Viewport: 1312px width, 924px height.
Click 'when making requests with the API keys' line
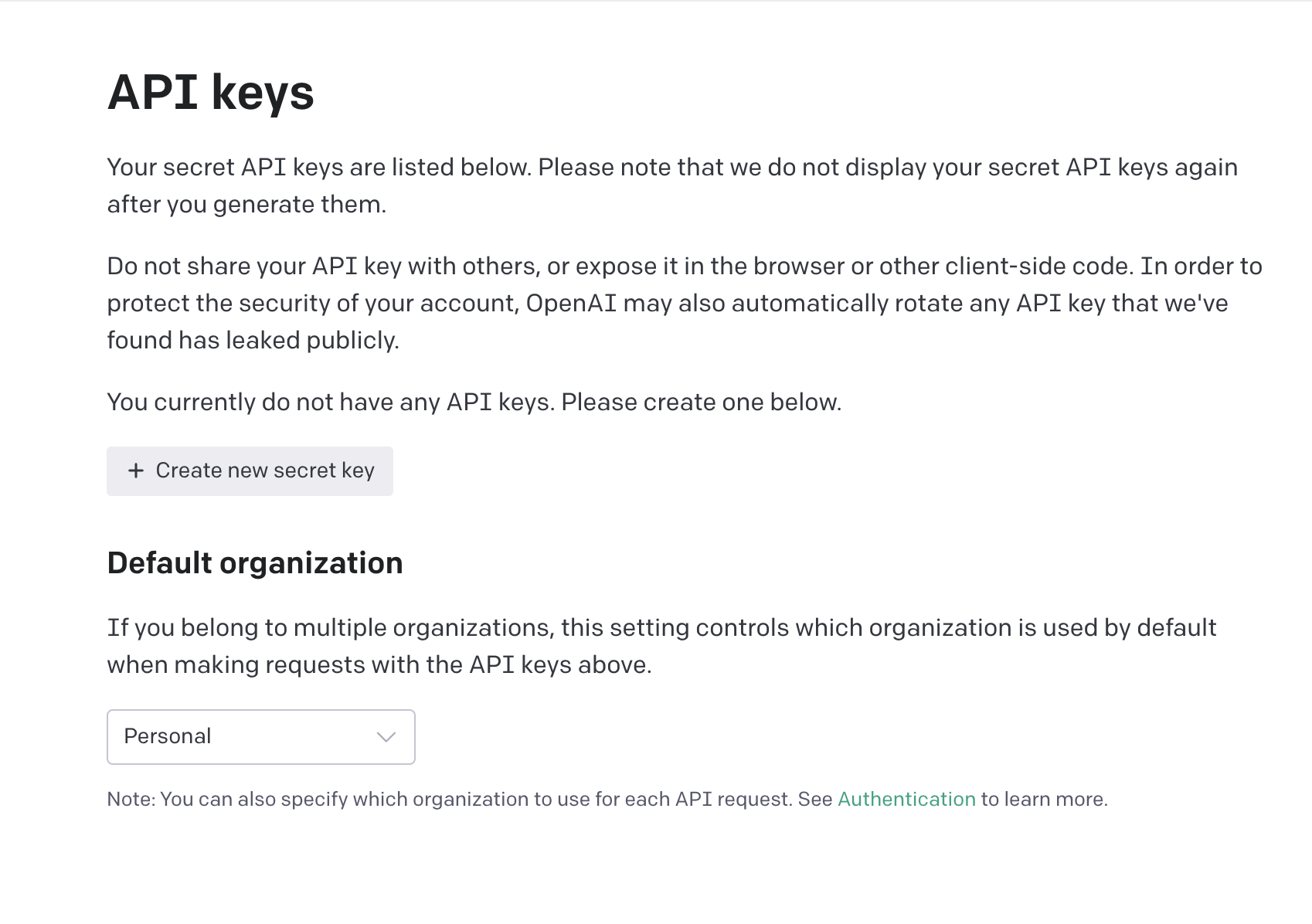tap(379, 665)
